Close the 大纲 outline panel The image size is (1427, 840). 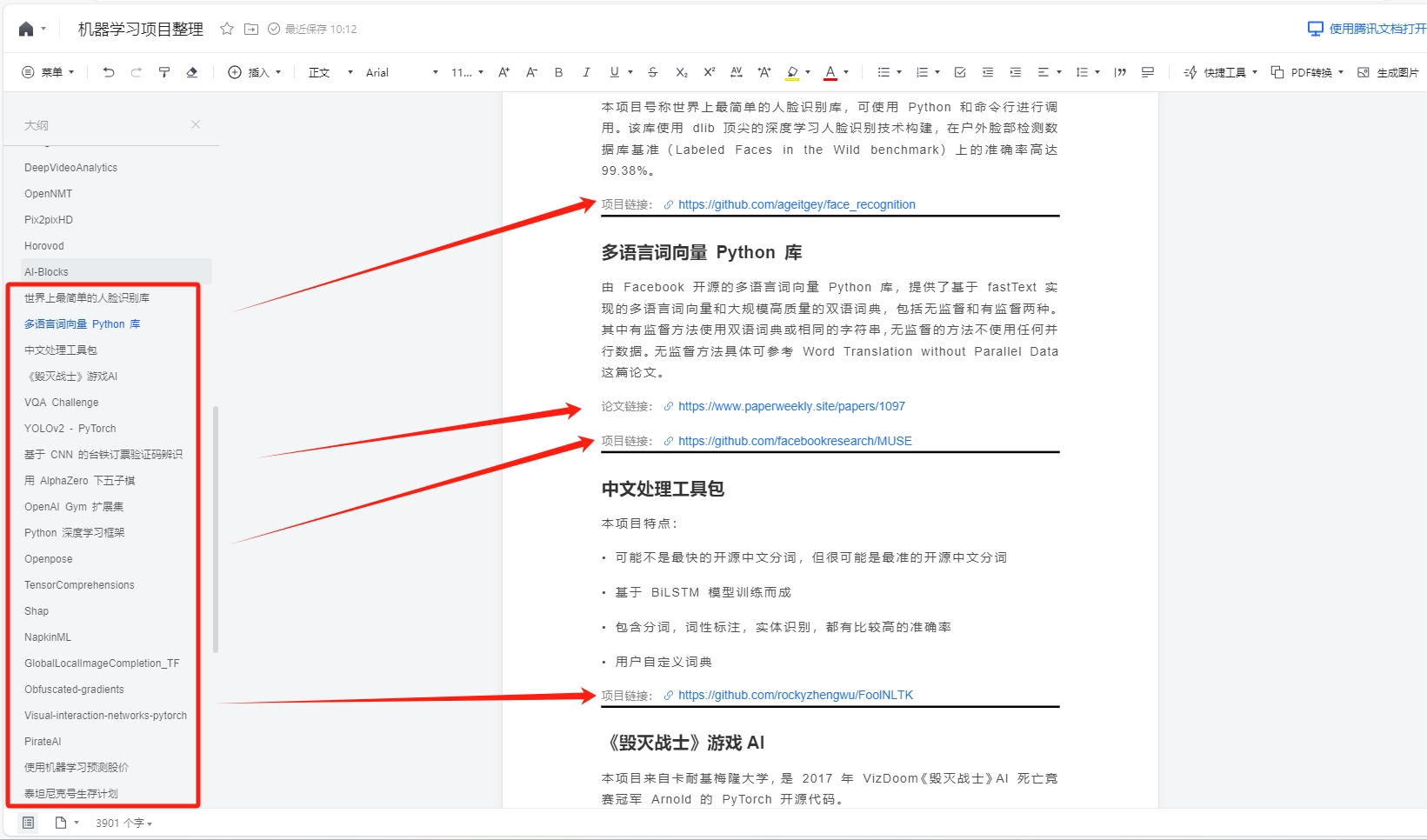(x=196, y=124)
